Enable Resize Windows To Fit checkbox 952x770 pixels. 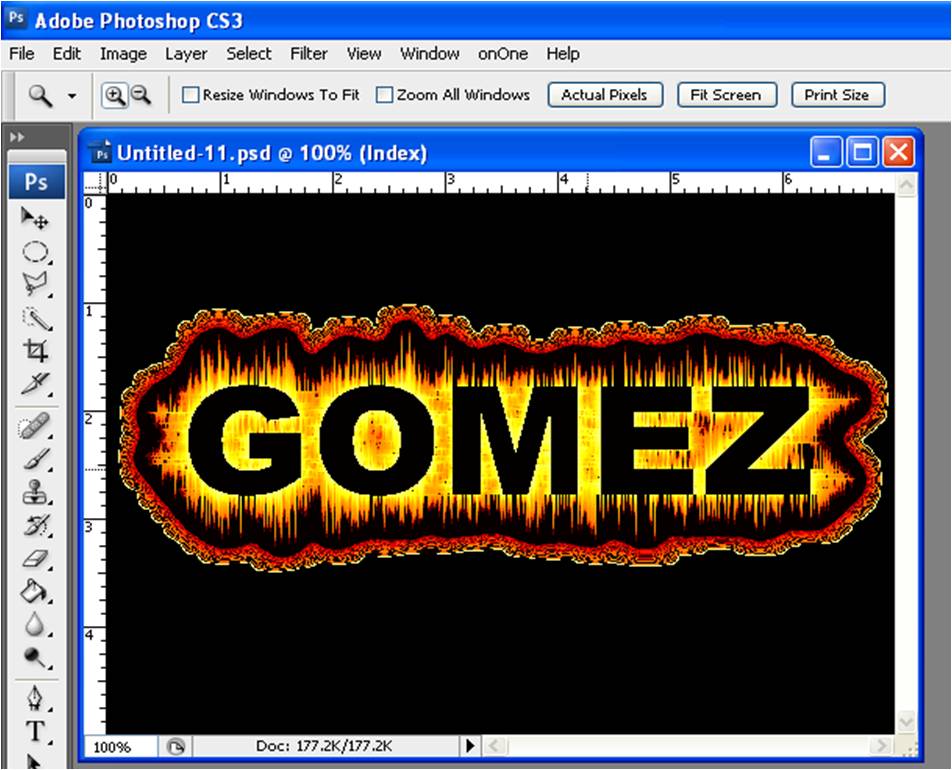[191, 95]
